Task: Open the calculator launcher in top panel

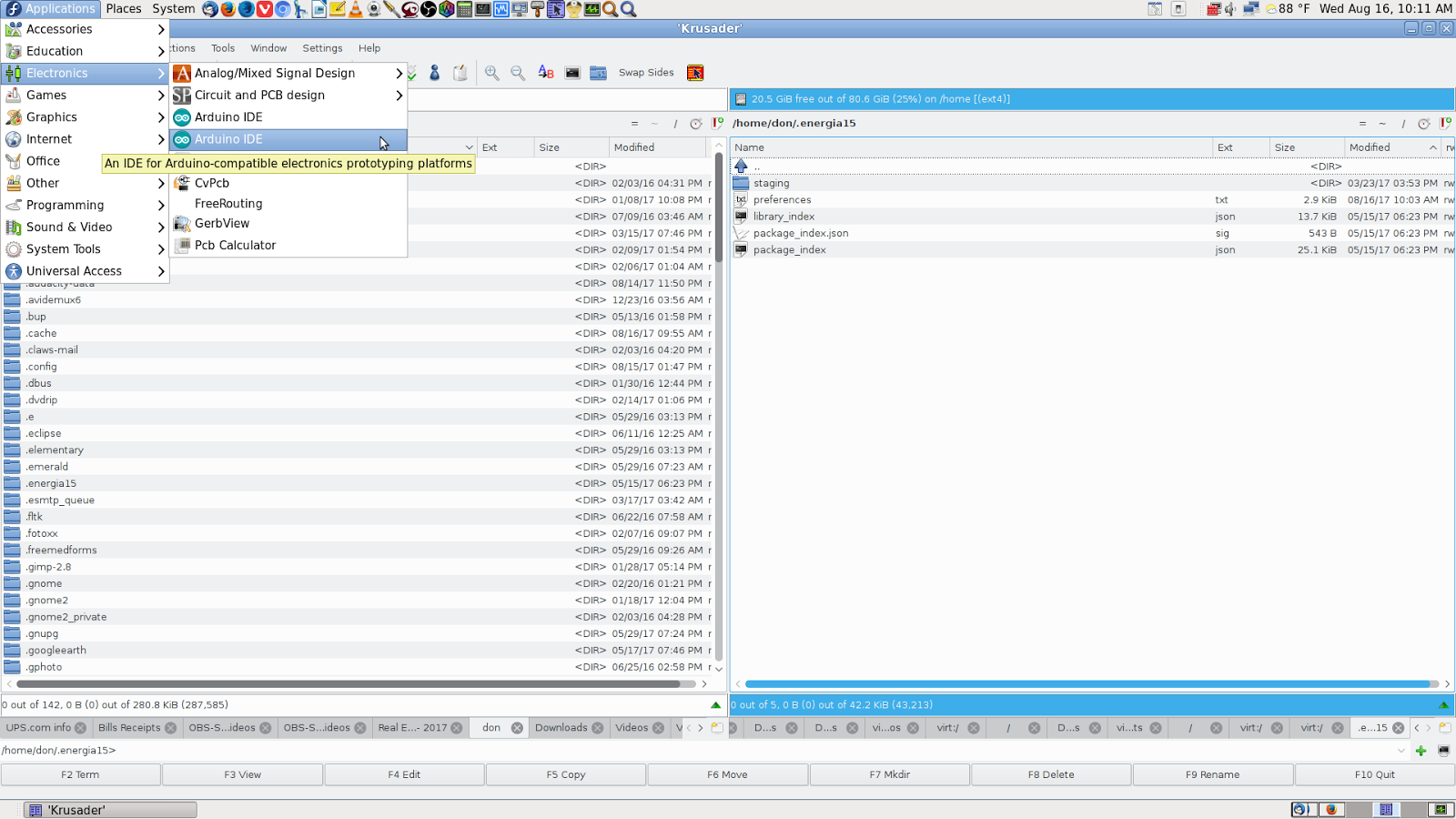Action: coord(464,9)
